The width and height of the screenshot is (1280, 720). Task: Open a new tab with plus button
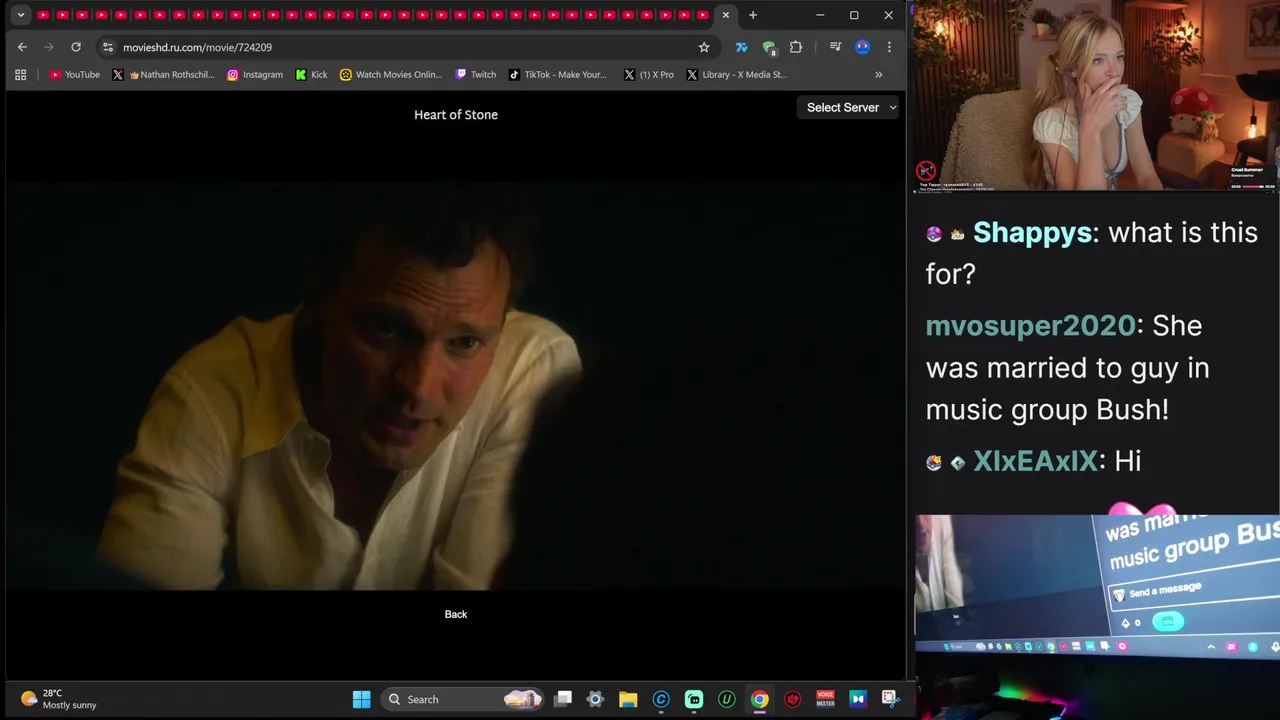coord(753,15)
